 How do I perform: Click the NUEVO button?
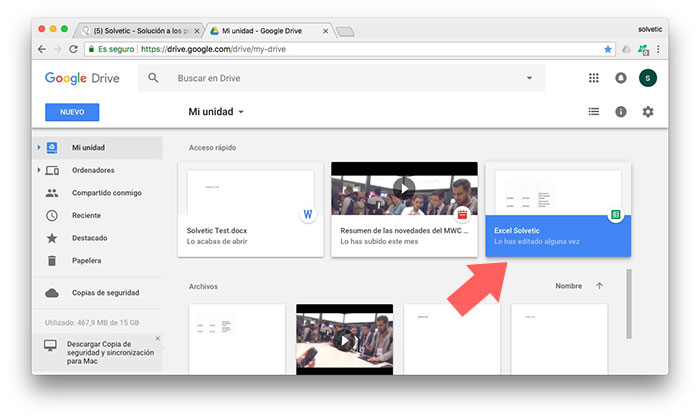(x=72, y=112)
